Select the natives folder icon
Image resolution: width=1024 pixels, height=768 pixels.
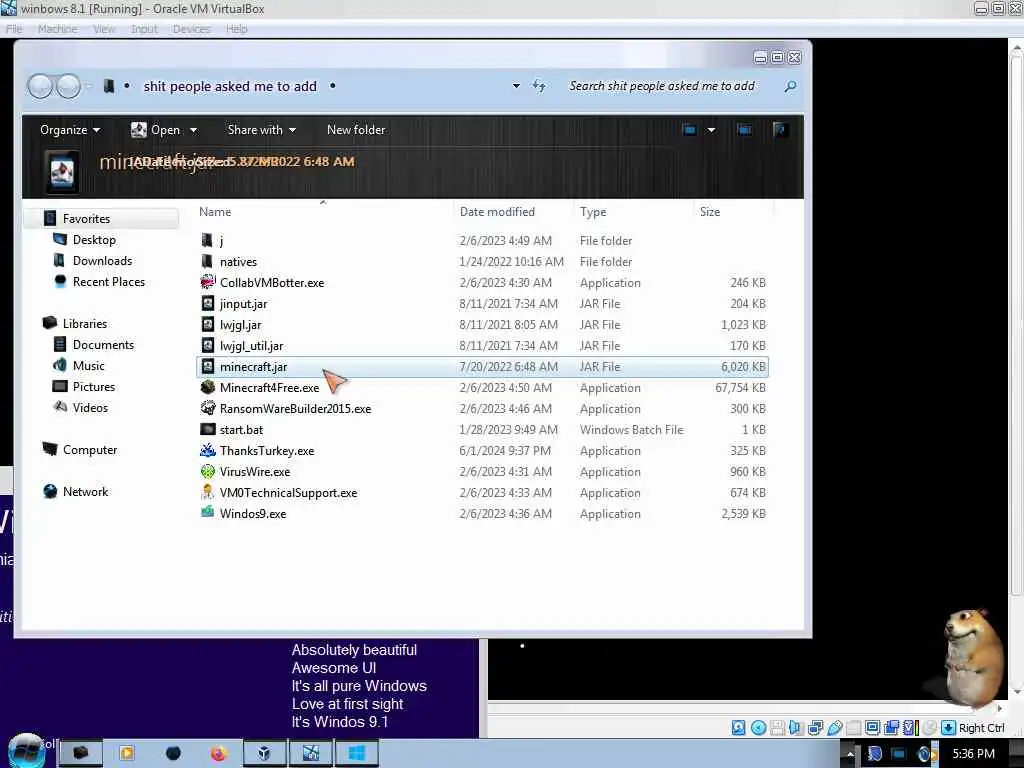click(207, 261)
